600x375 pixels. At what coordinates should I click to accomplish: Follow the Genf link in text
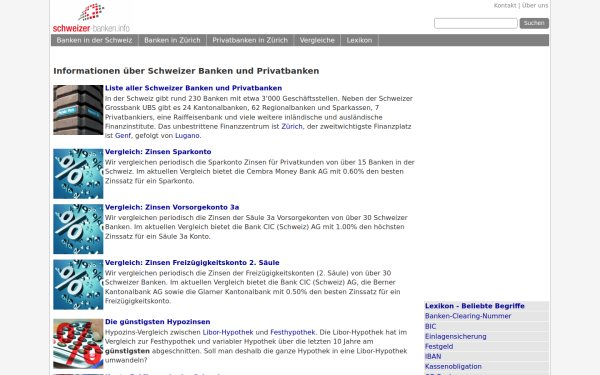point(122,135)
